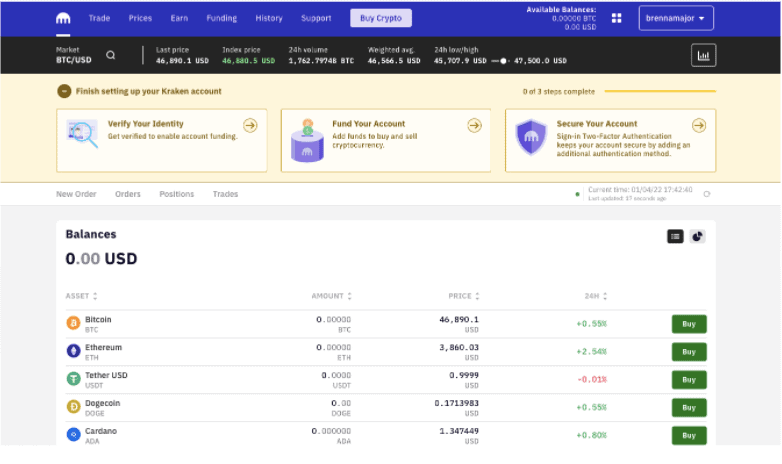Screen dimensions: 782x464
Task: Open the Secure Your Account card title
Action: [597, 124]
